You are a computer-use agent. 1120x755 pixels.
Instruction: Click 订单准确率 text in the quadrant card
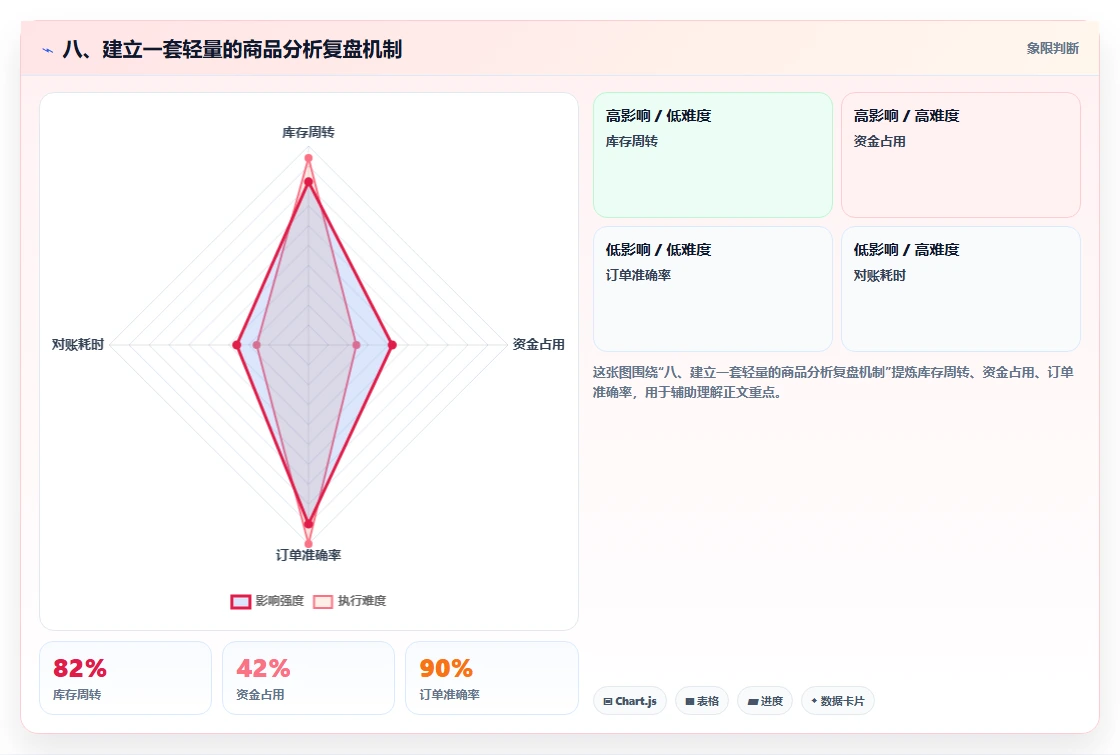point(638,275)
